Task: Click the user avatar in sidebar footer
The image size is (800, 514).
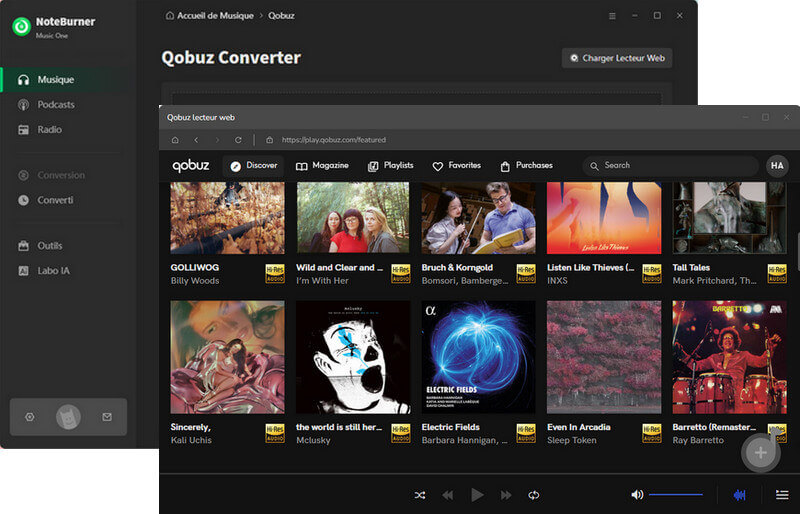Action: coord(68,417)
